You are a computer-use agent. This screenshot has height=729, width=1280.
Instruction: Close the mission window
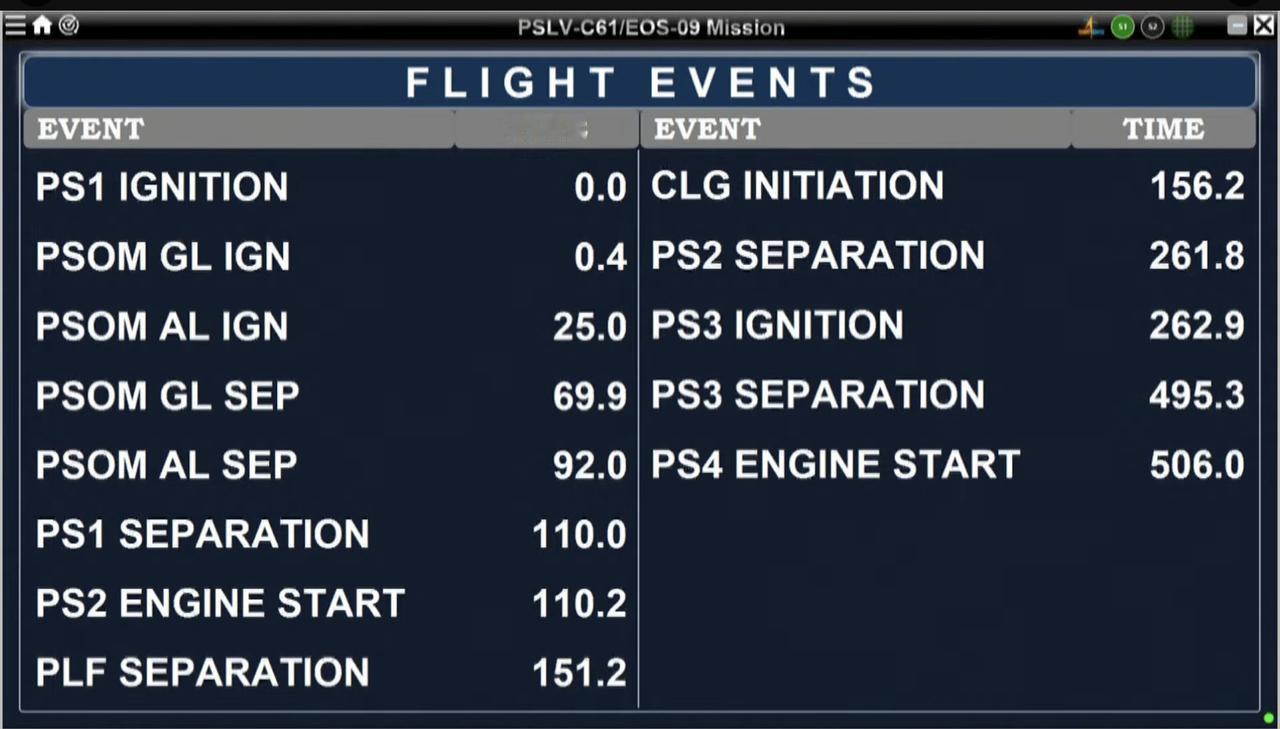click(1264, 27)
